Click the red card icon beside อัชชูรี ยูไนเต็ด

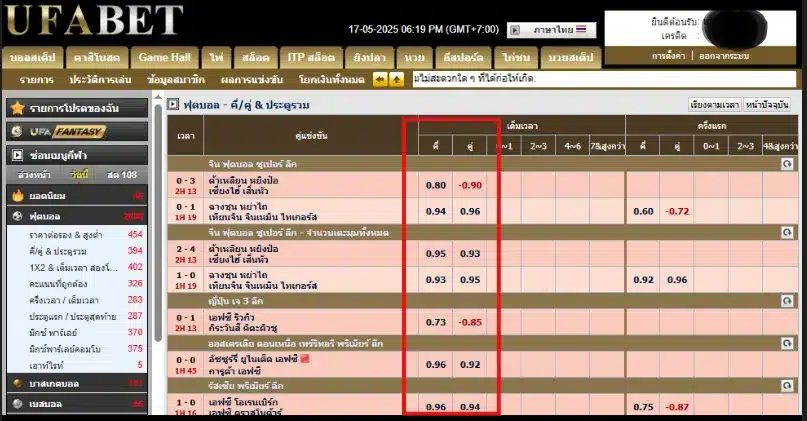click(x=305, y=359)
